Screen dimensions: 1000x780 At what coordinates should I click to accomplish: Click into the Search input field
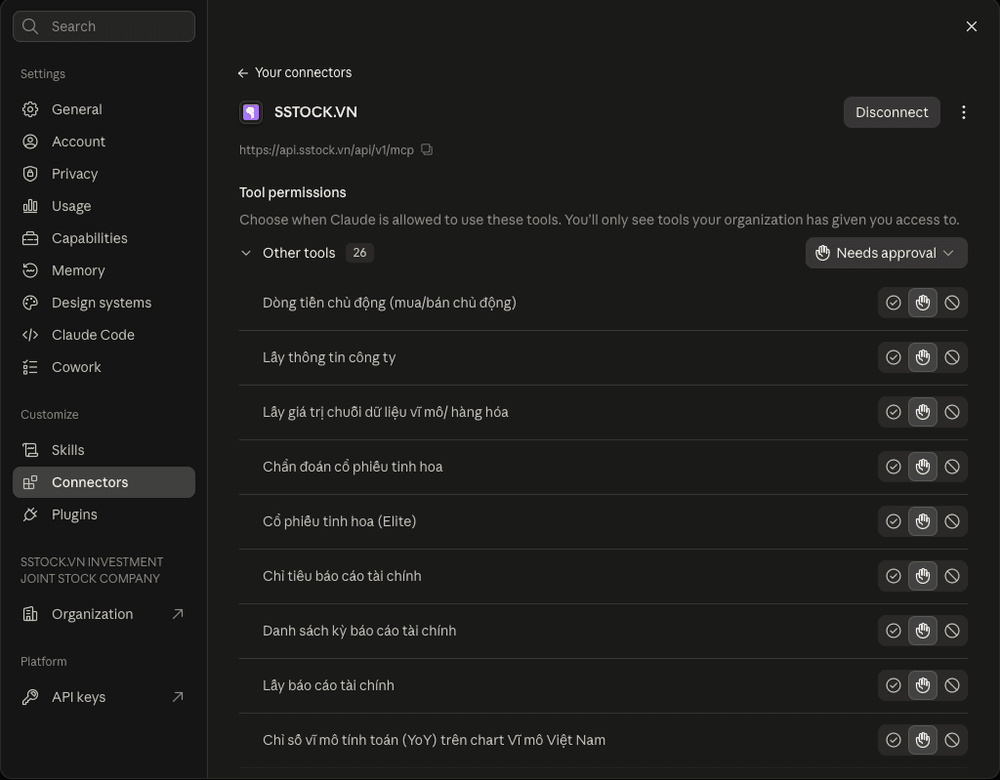click(104, 26)
